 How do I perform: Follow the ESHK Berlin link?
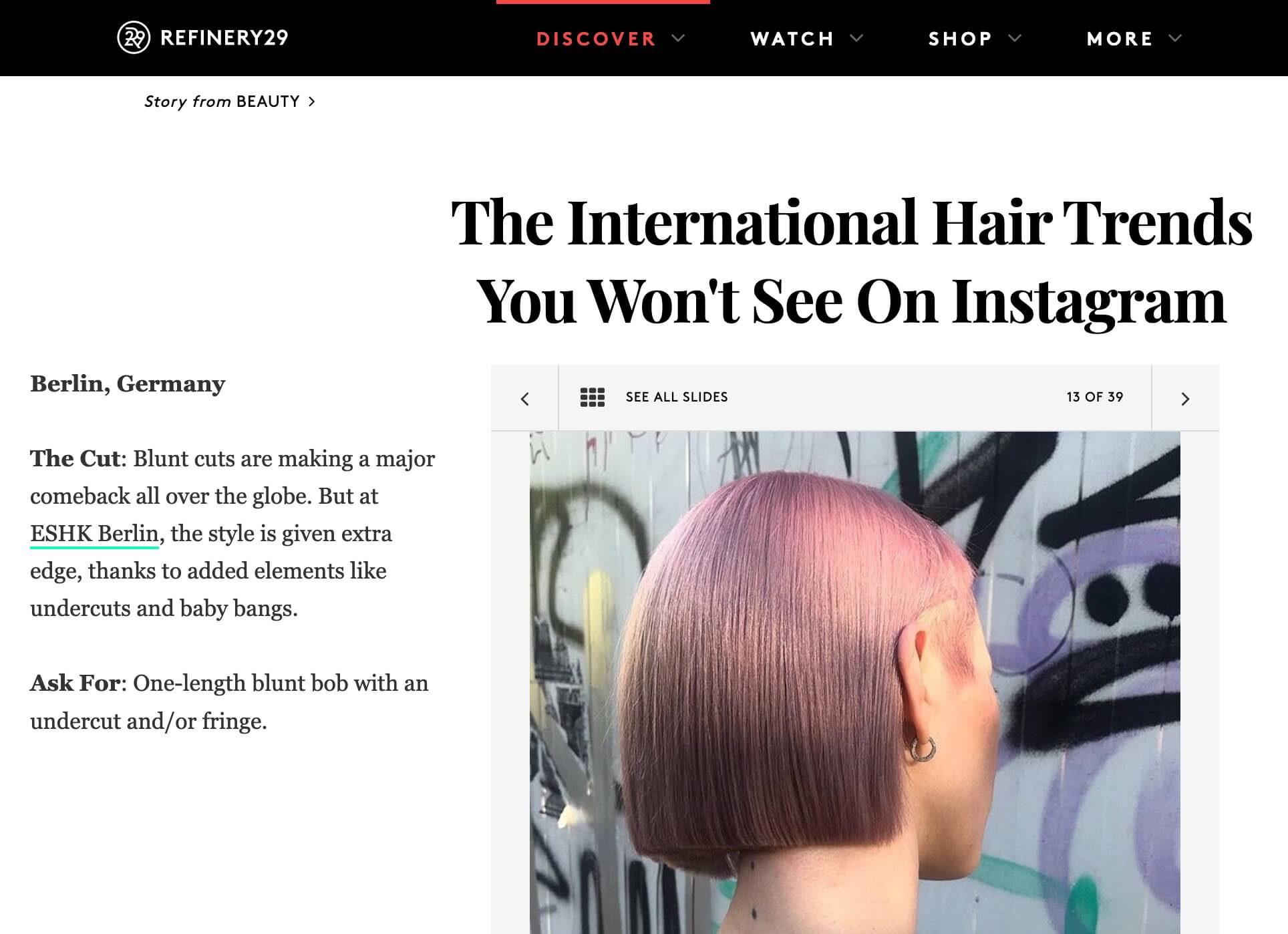click(94, 534)
